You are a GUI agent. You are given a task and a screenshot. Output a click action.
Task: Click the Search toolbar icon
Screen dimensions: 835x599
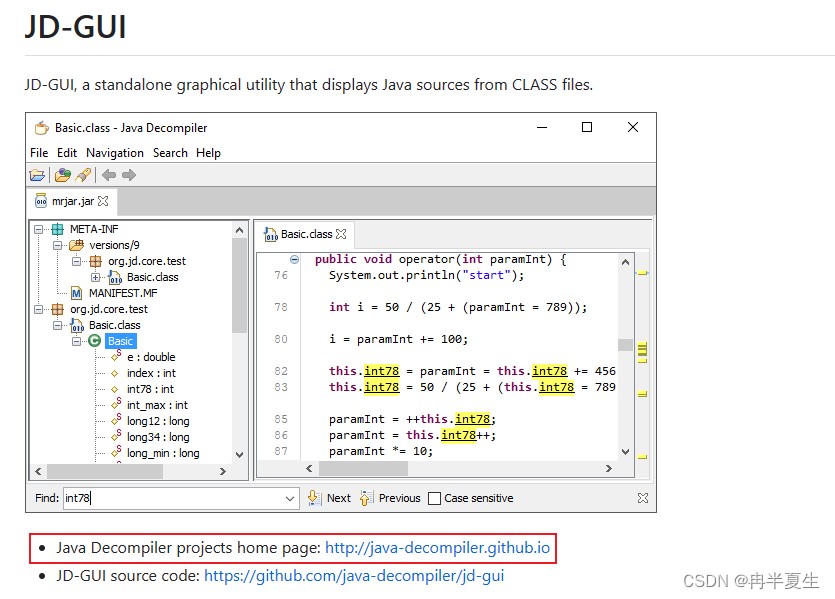click(x=83, y=175)
